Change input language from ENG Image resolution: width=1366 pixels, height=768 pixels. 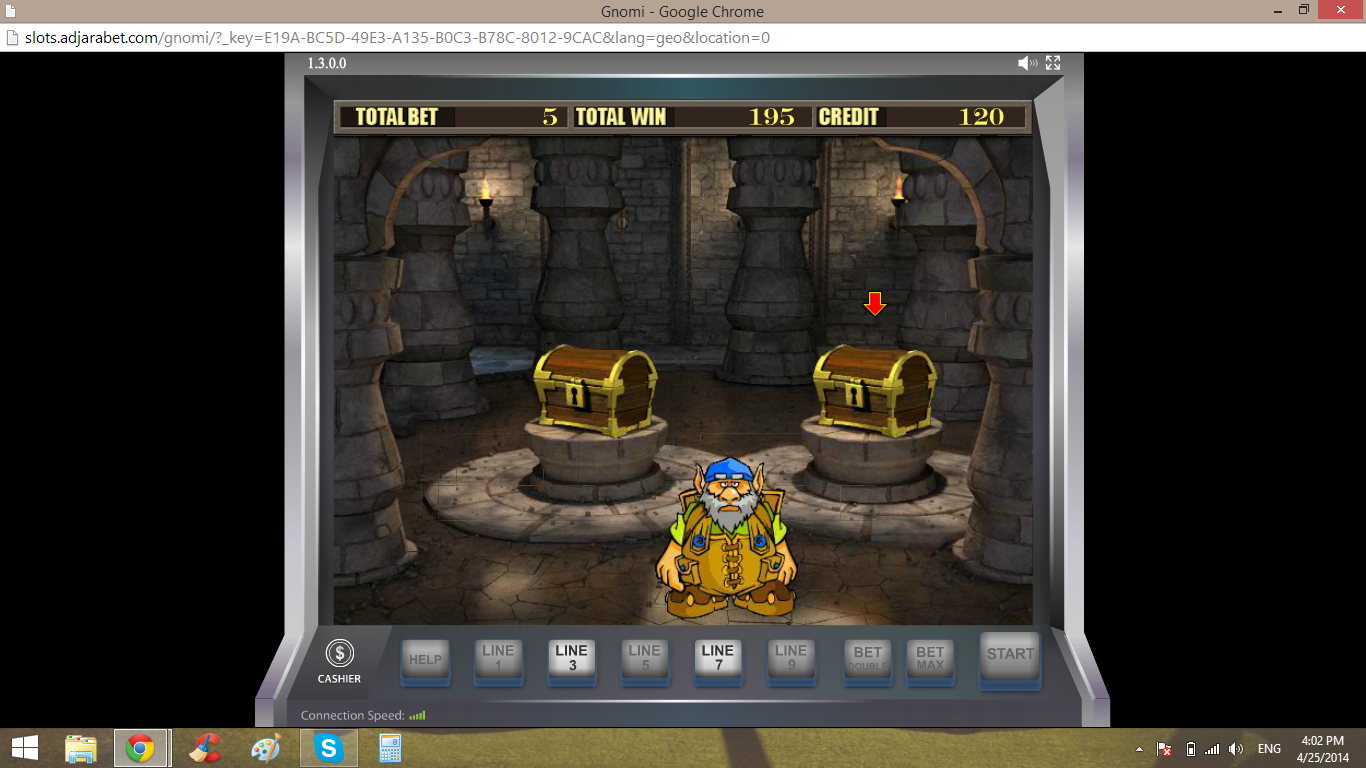click(1269, 749)
